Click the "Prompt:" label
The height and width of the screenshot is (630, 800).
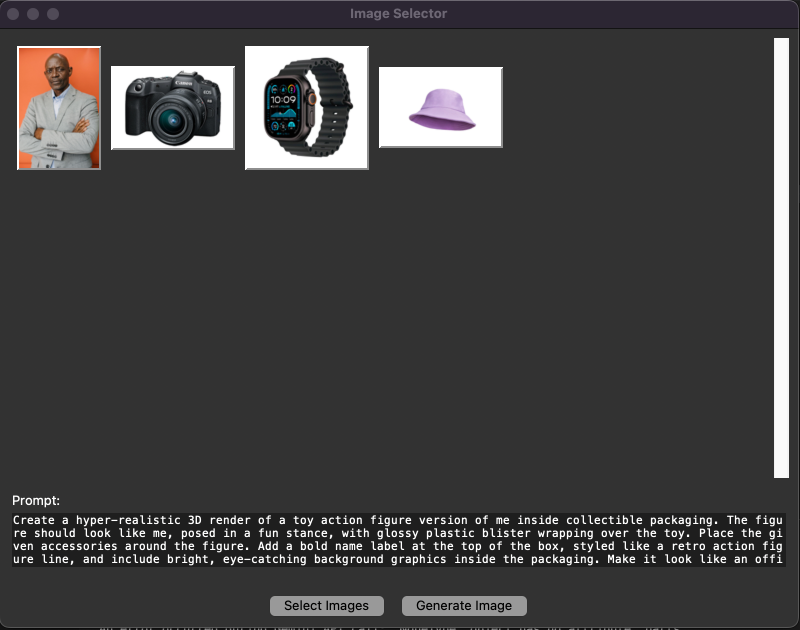[36, 500]
